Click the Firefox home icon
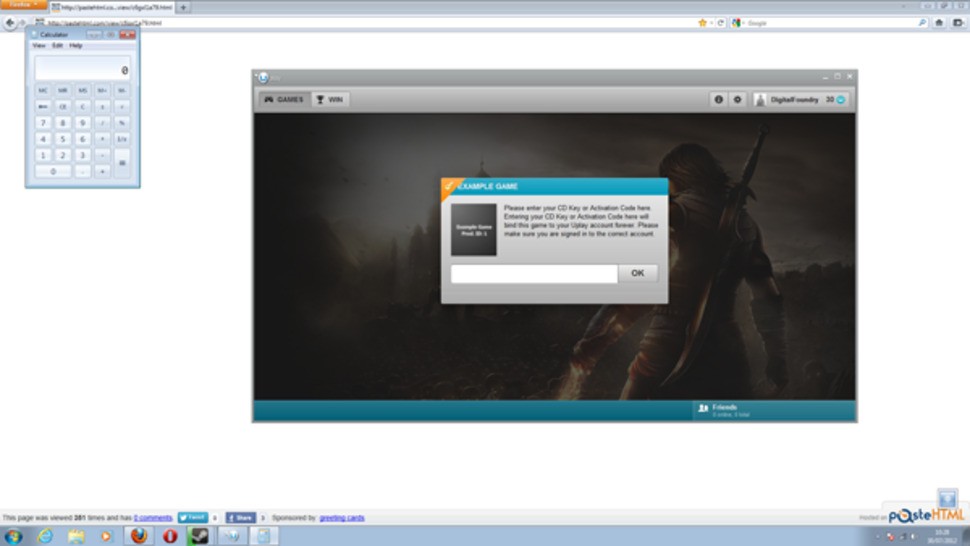This screenshot has height=546, width=970. coord(939,23)
